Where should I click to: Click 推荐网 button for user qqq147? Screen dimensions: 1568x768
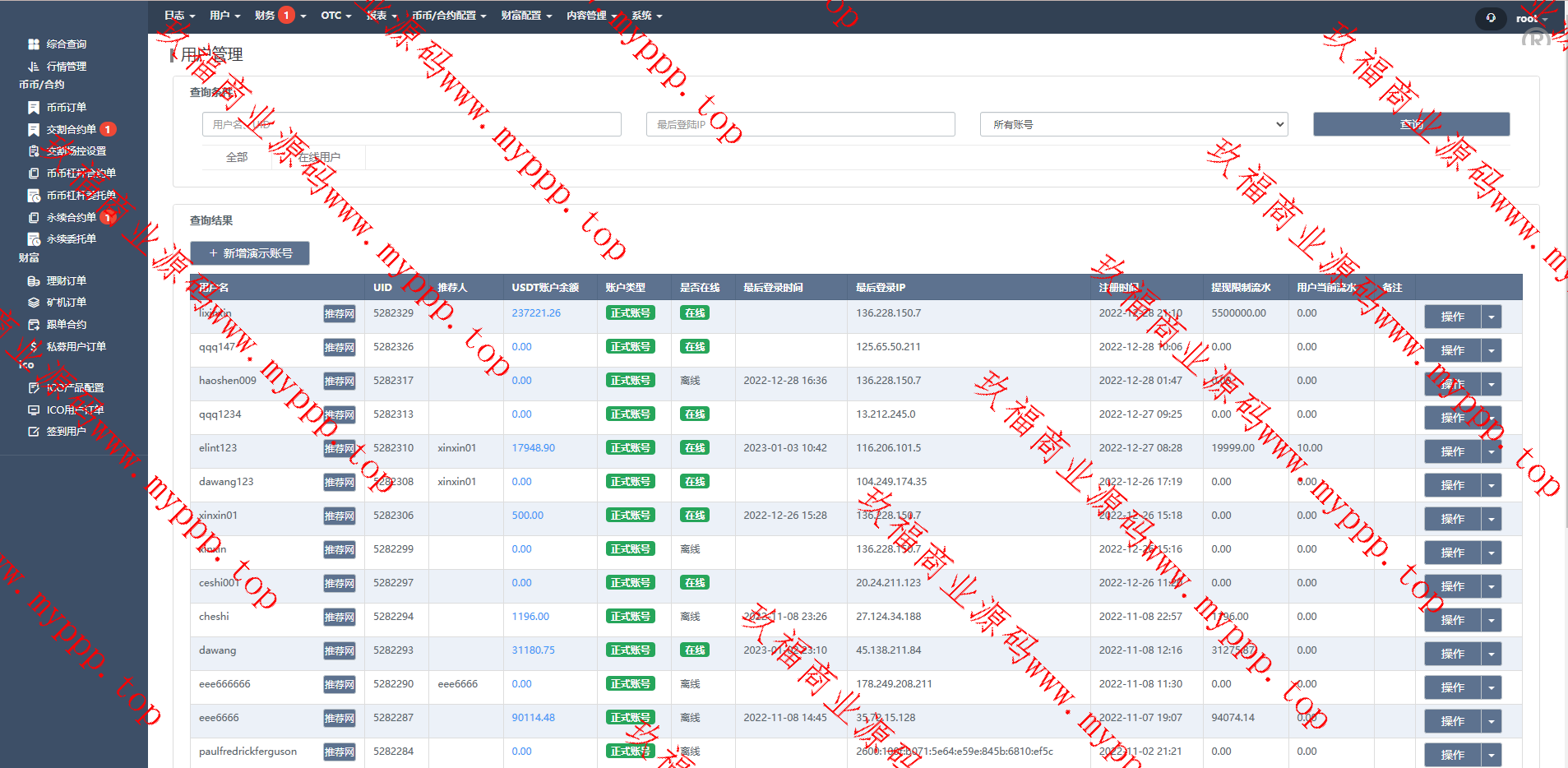point(339,348)
